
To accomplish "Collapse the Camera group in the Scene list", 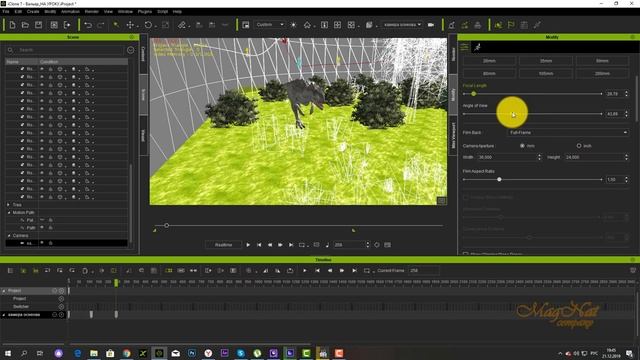I will tap(9, 236).
